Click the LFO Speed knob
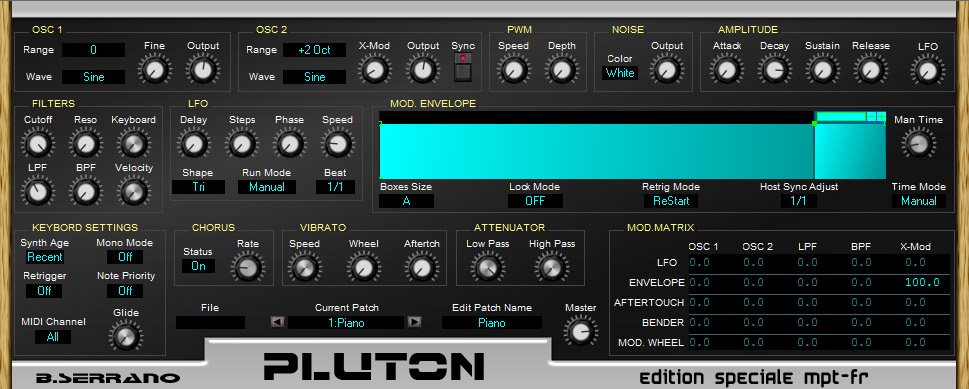The height and width of the screenshot is (389, 969). pos(337,143)
